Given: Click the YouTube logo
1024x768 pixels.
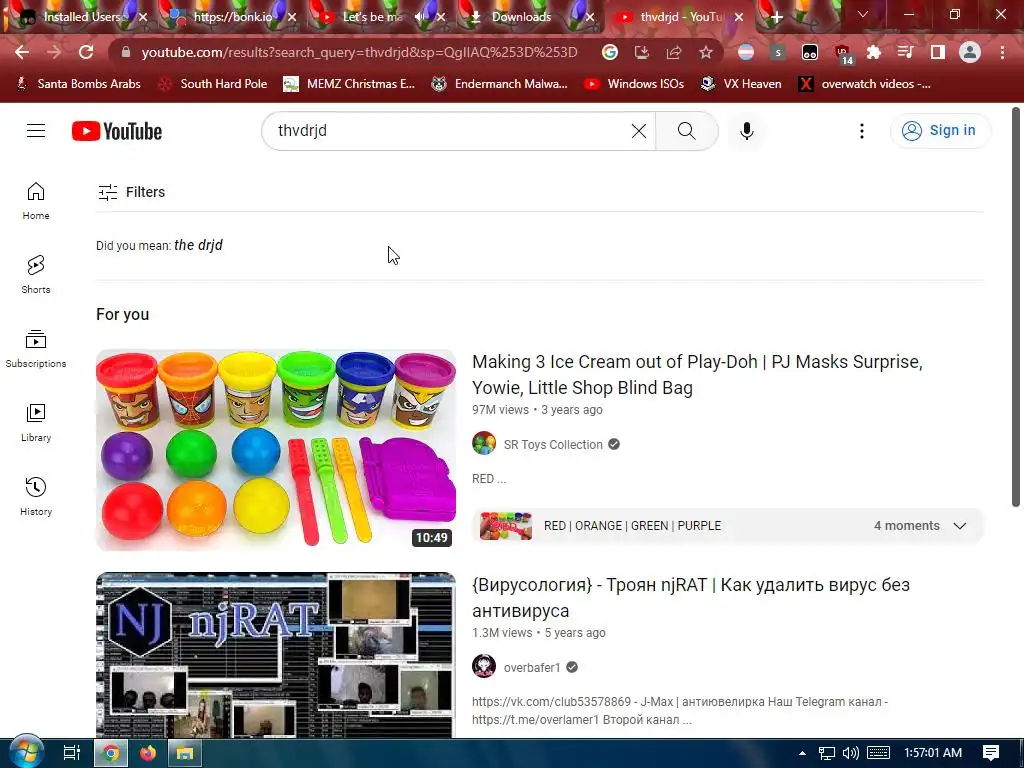Looking at the screenshot, I should click(117, 131).
